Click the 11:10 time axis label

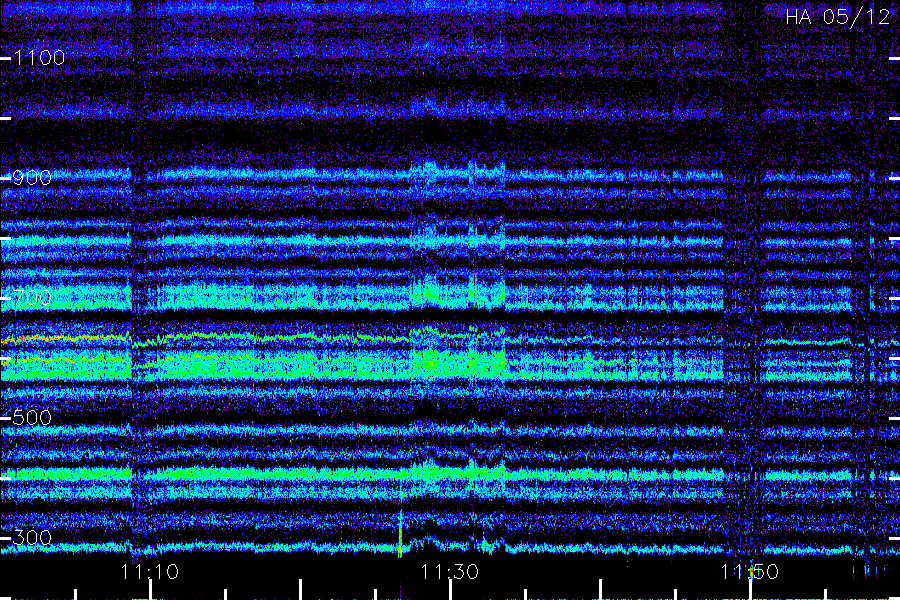pyautogui.click(x=150, y=571)
